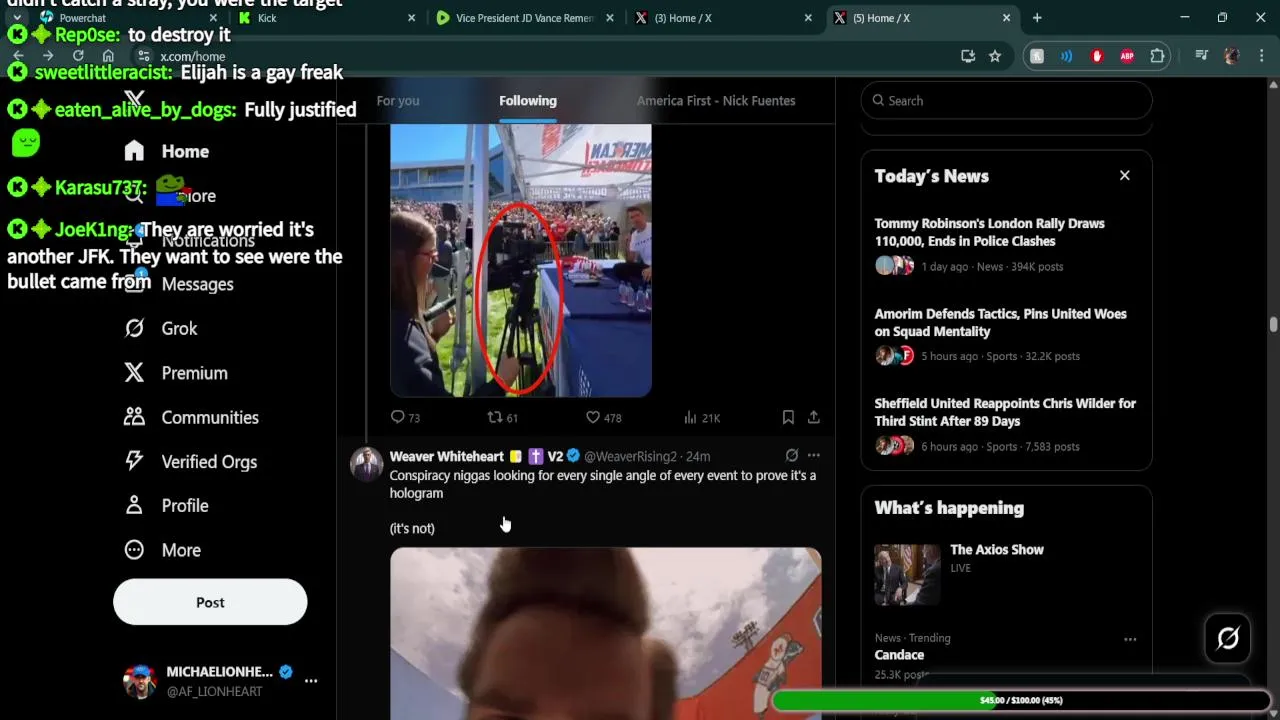The width and height of the screenshot is (1280, 720).
Task: Open the circled camera tweet image
Action: tap(521, 260)
